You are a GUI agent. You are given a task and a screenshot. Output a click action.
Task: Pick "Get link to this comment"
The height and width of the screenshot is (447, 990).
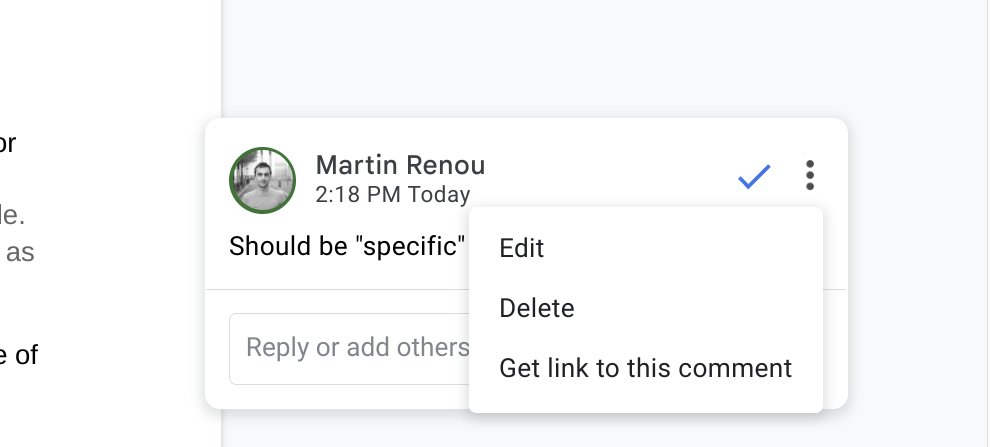tap(645, 368)
